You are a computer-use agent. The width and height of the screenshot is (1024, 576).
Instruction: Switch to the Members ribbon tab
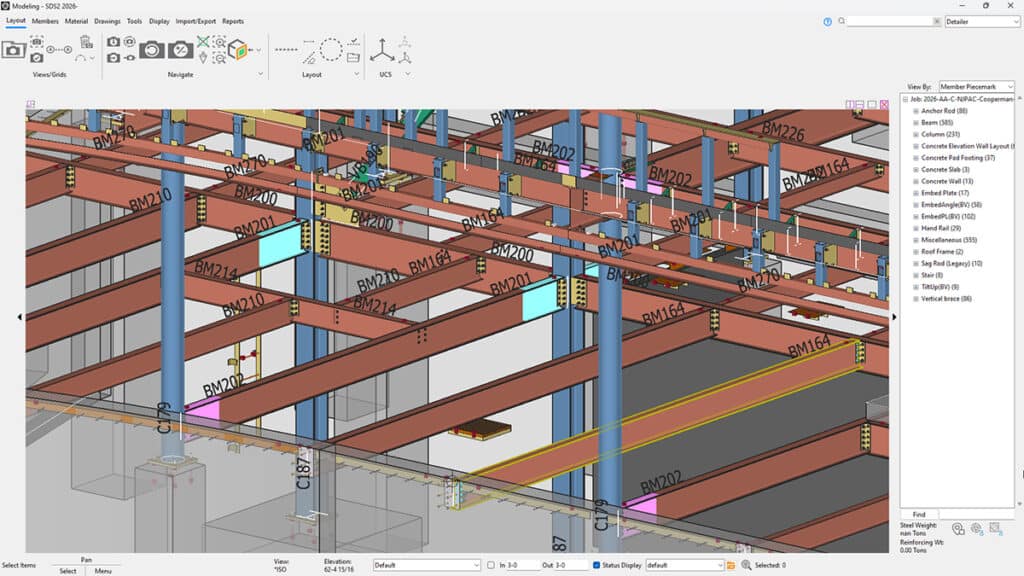pos(43,20)
